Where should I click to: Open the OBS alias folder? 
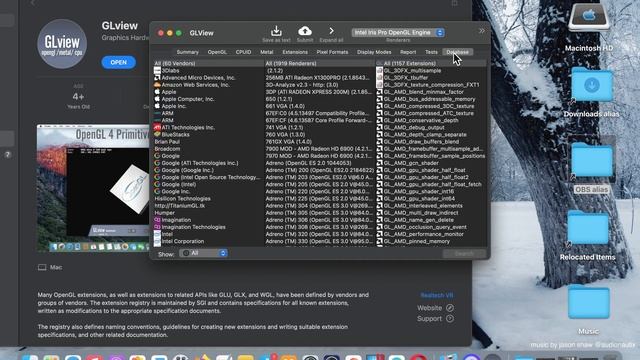(592, 161)
